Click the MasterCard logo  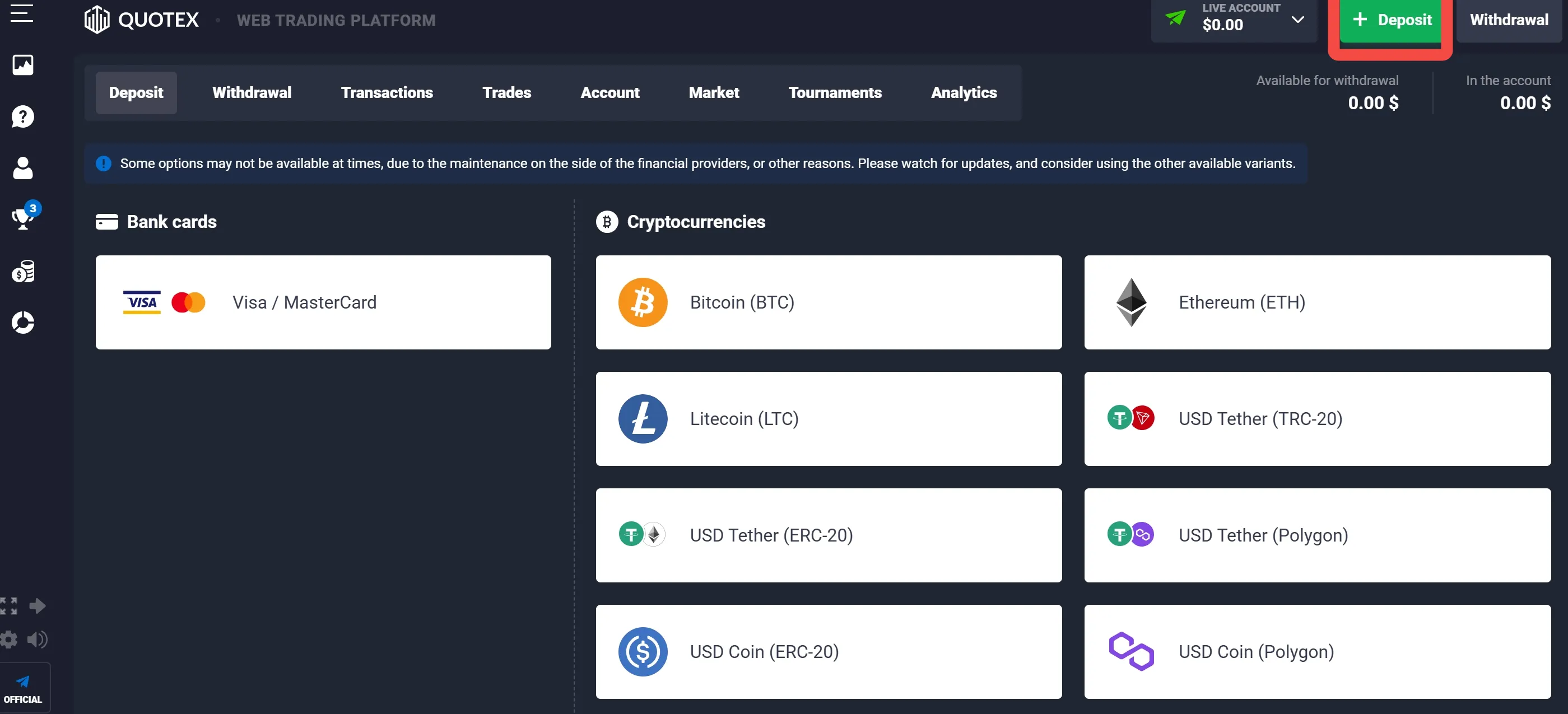tap(188, 302)
